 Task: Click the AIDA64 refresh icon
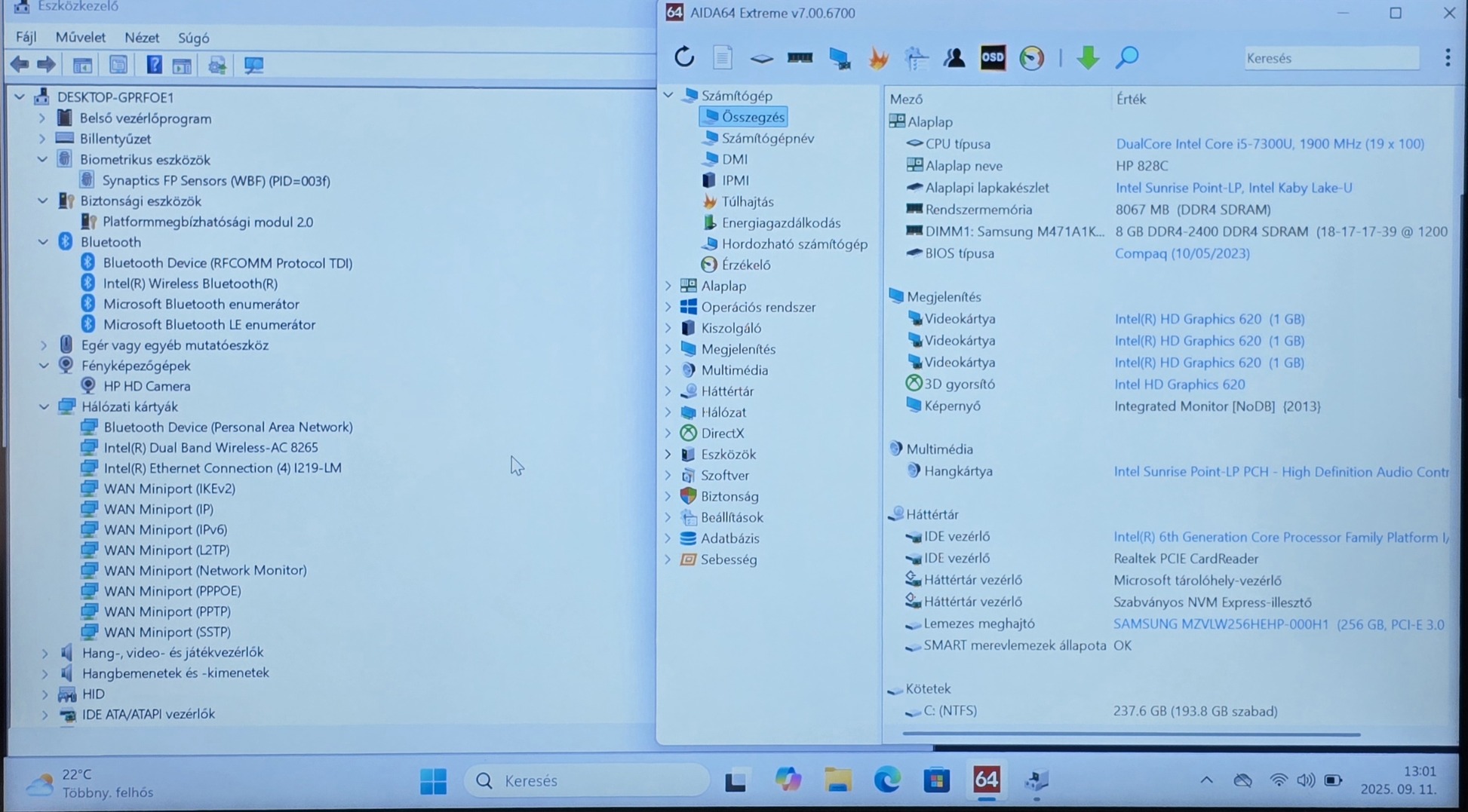tap(684, 57)
